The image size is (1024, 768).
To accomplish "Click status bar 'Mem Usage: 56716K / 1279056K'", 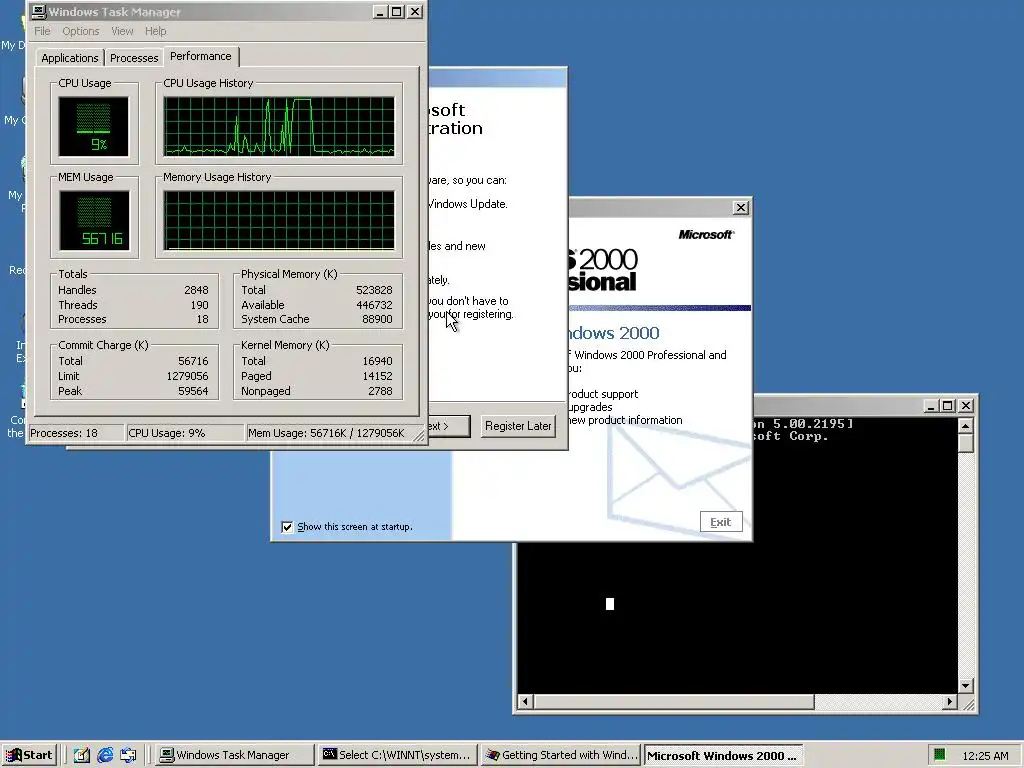I will click(327, 433).
